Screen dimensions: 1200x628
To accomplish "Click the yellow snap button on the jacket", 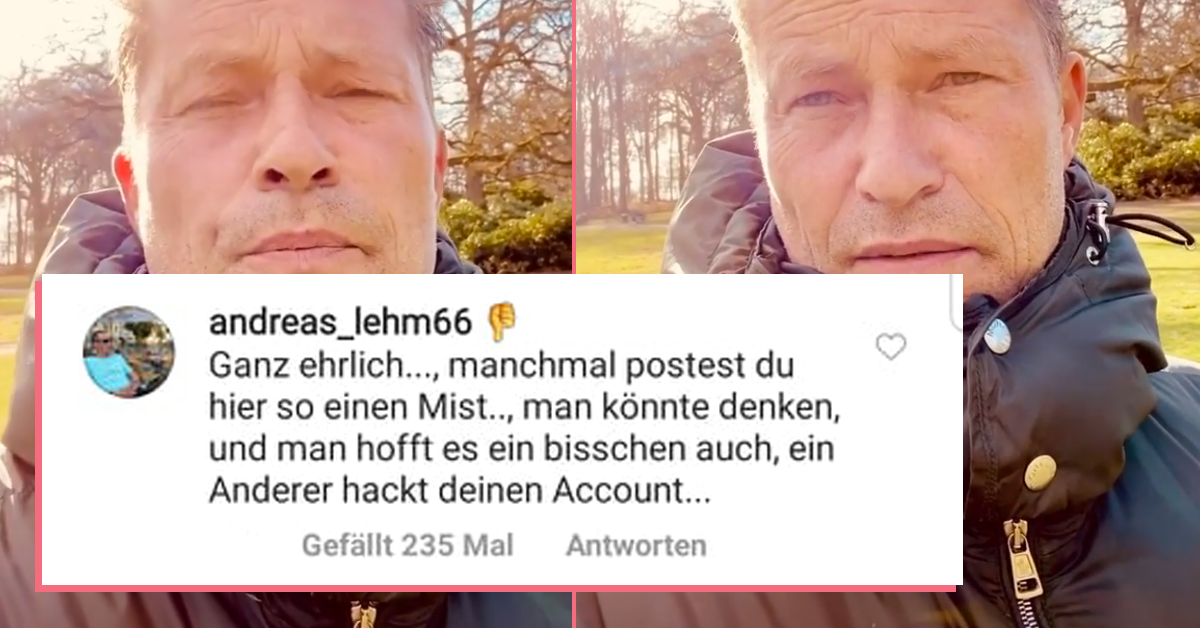I will (x=1039, y=471).
